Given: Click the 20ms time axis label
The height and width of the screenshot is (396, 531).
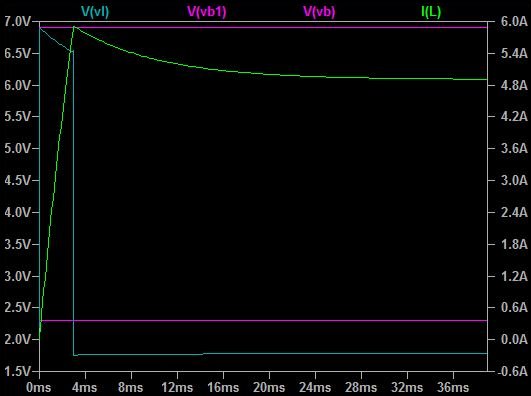Looking at the screenshot, I should [x=269, y=387].
